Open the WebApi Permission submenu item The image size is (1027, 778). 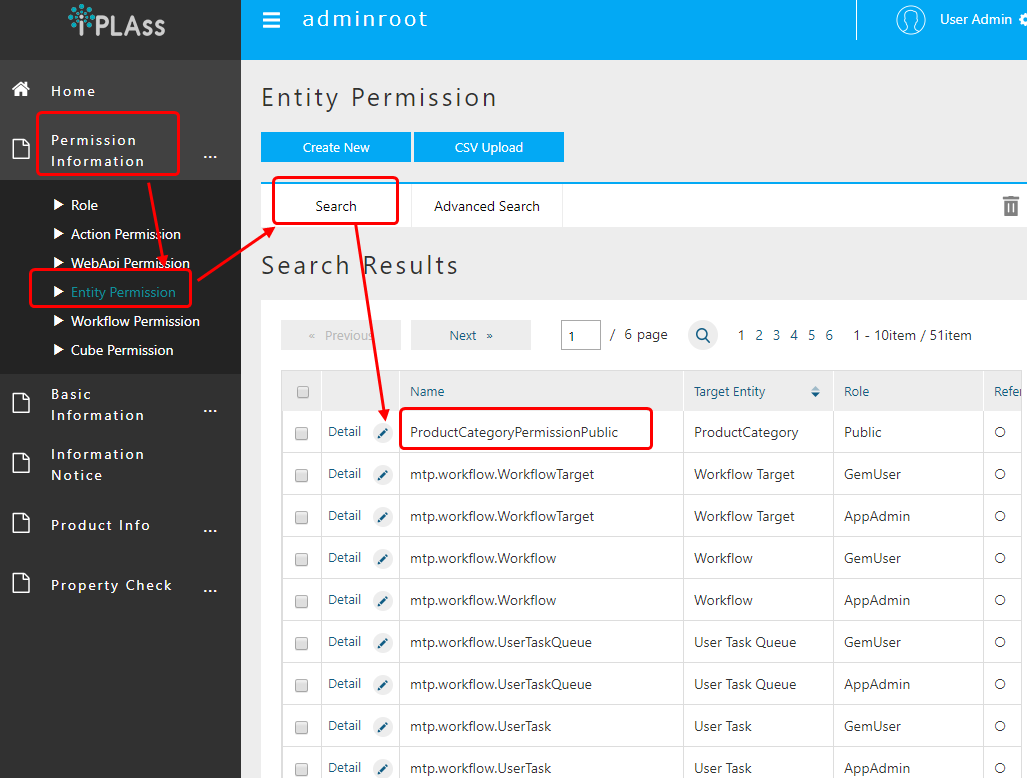coord(130,263)
